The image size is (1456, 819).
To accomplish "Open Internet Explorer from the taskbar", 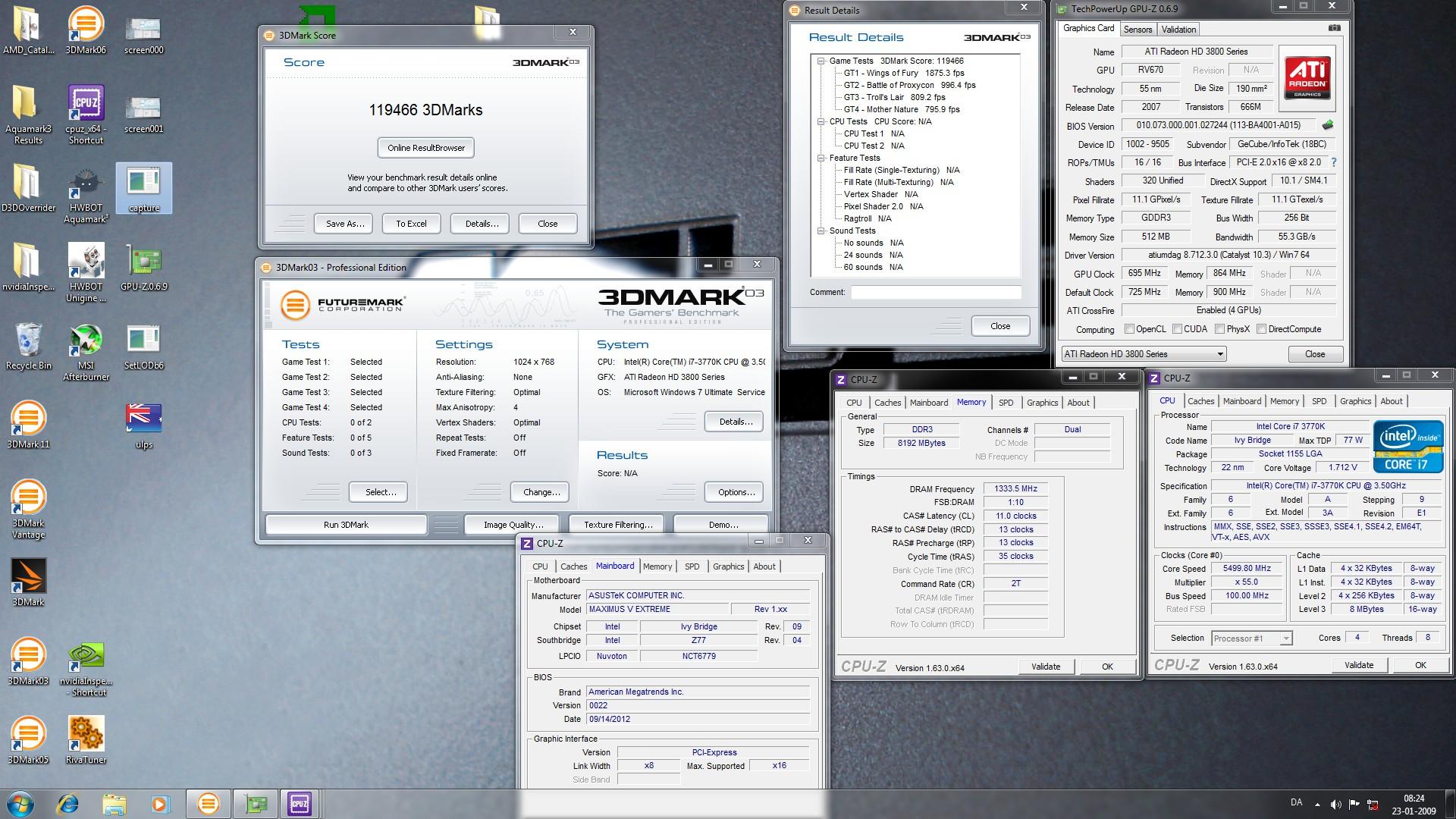I will click(x=68, y=804).
